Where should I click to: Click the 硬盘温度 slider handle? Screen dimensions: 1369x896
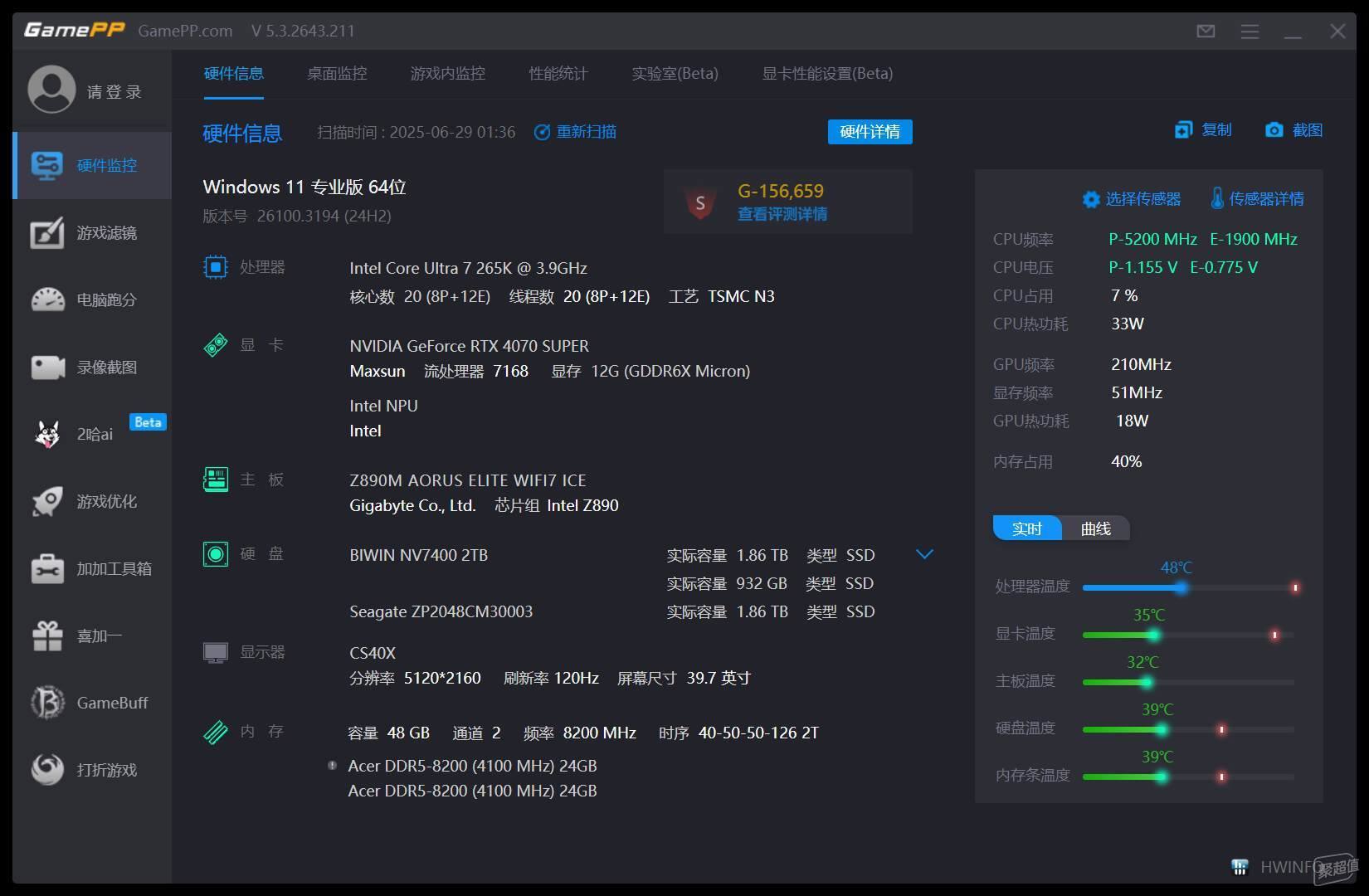(1162, 730)
